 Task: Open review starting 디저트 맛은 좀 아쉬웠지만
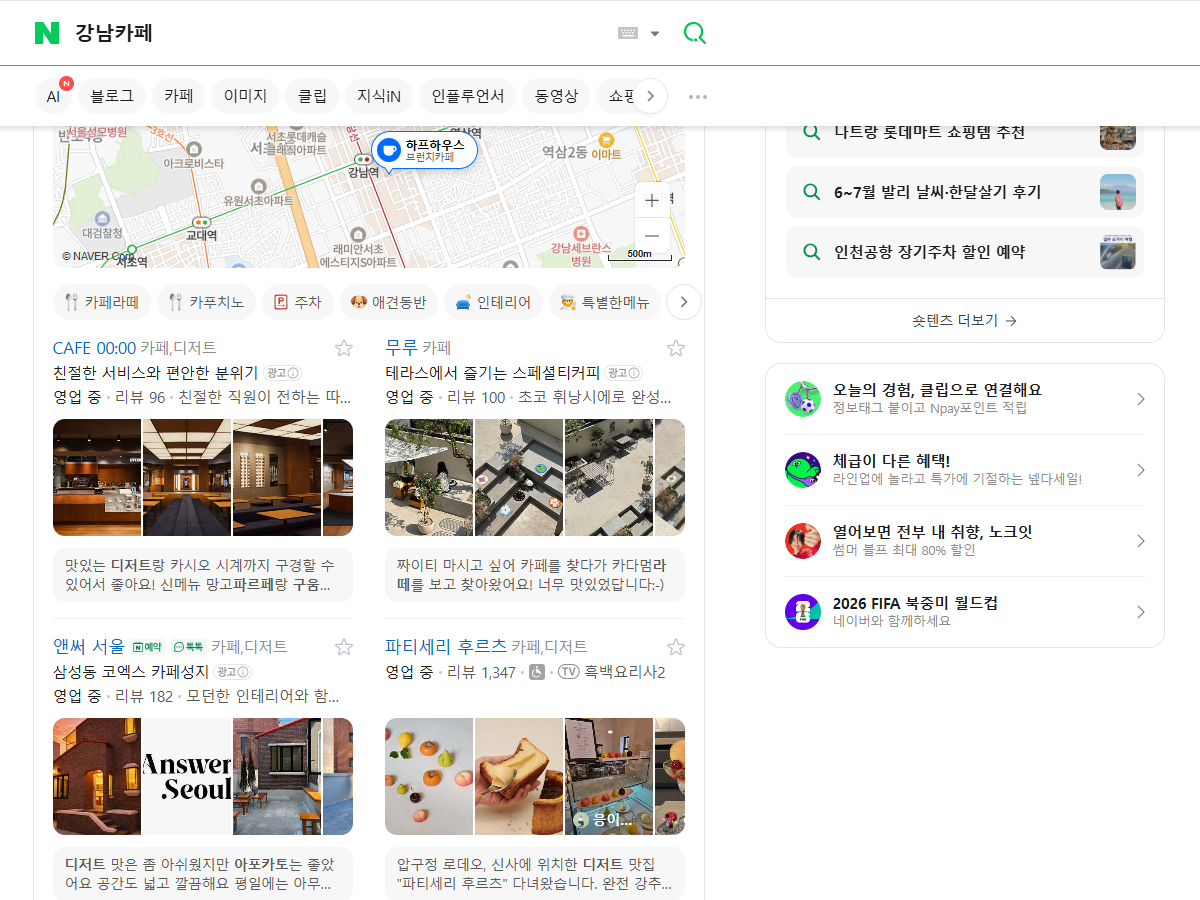pos(203,874)
